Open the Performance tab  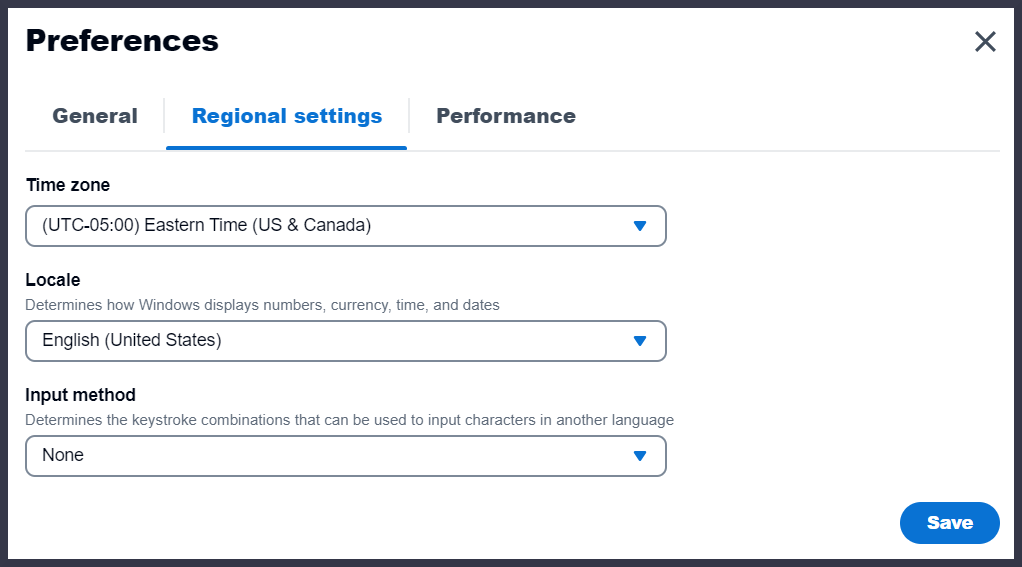pyautogui.click(x=506, y=116)
